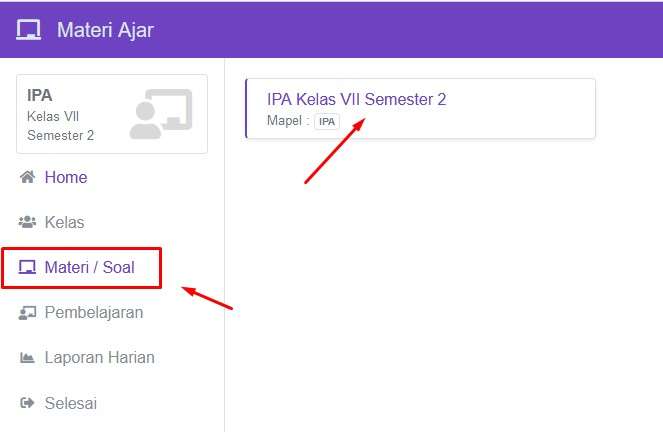Open the Kelas menu label
The image size is (663, 432).
65,222
